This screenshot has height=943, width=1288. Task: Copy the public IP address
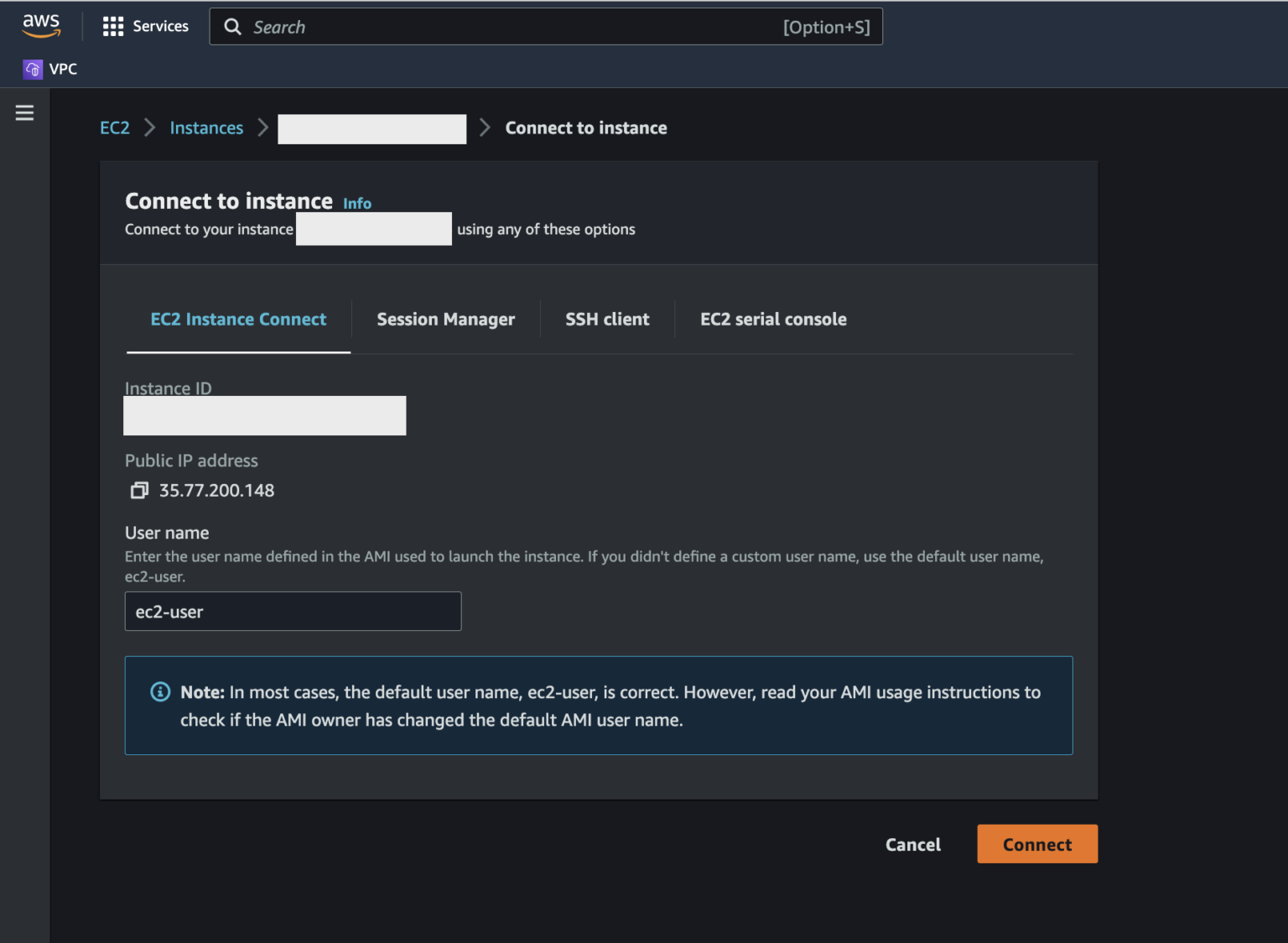pyautogui.click(x=139, y=490)
